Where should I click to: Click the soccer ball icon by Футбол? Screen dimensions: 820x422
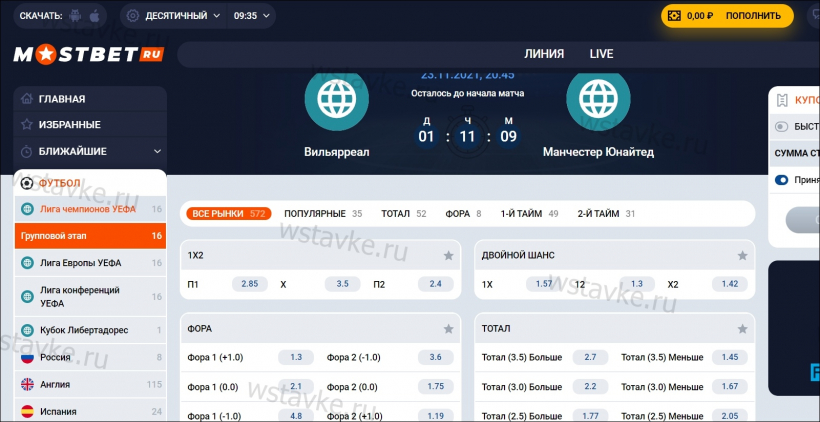(27, 183)
